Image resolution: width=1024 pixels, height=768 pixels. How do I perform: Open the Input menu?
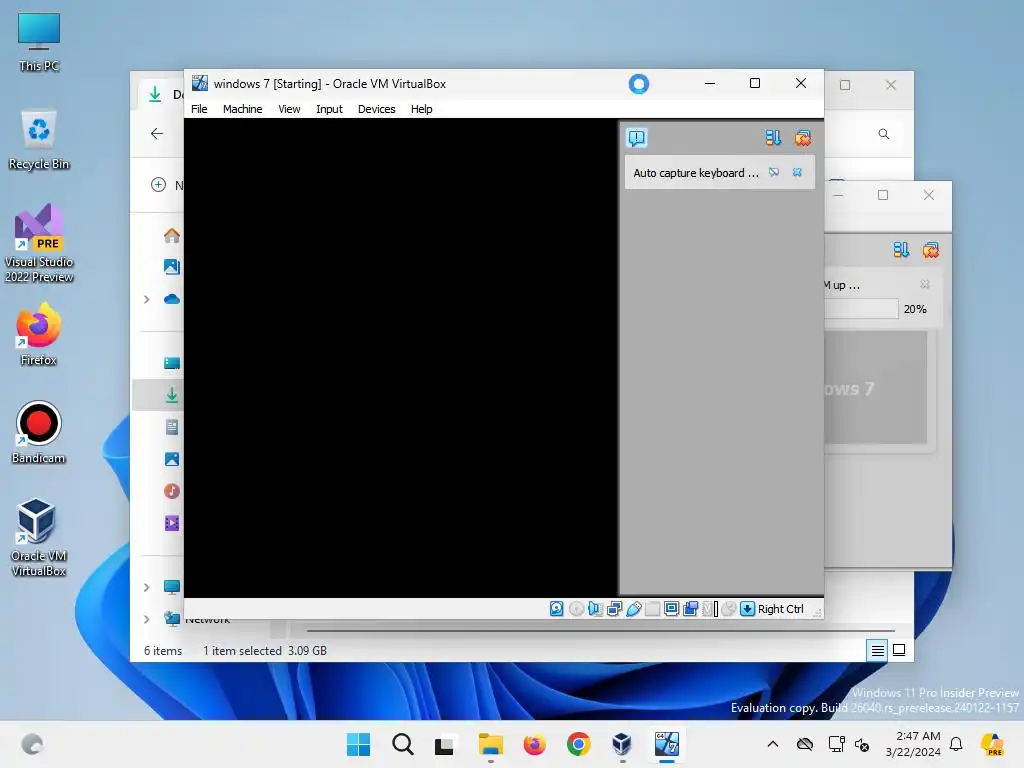(x=329, y=109)
